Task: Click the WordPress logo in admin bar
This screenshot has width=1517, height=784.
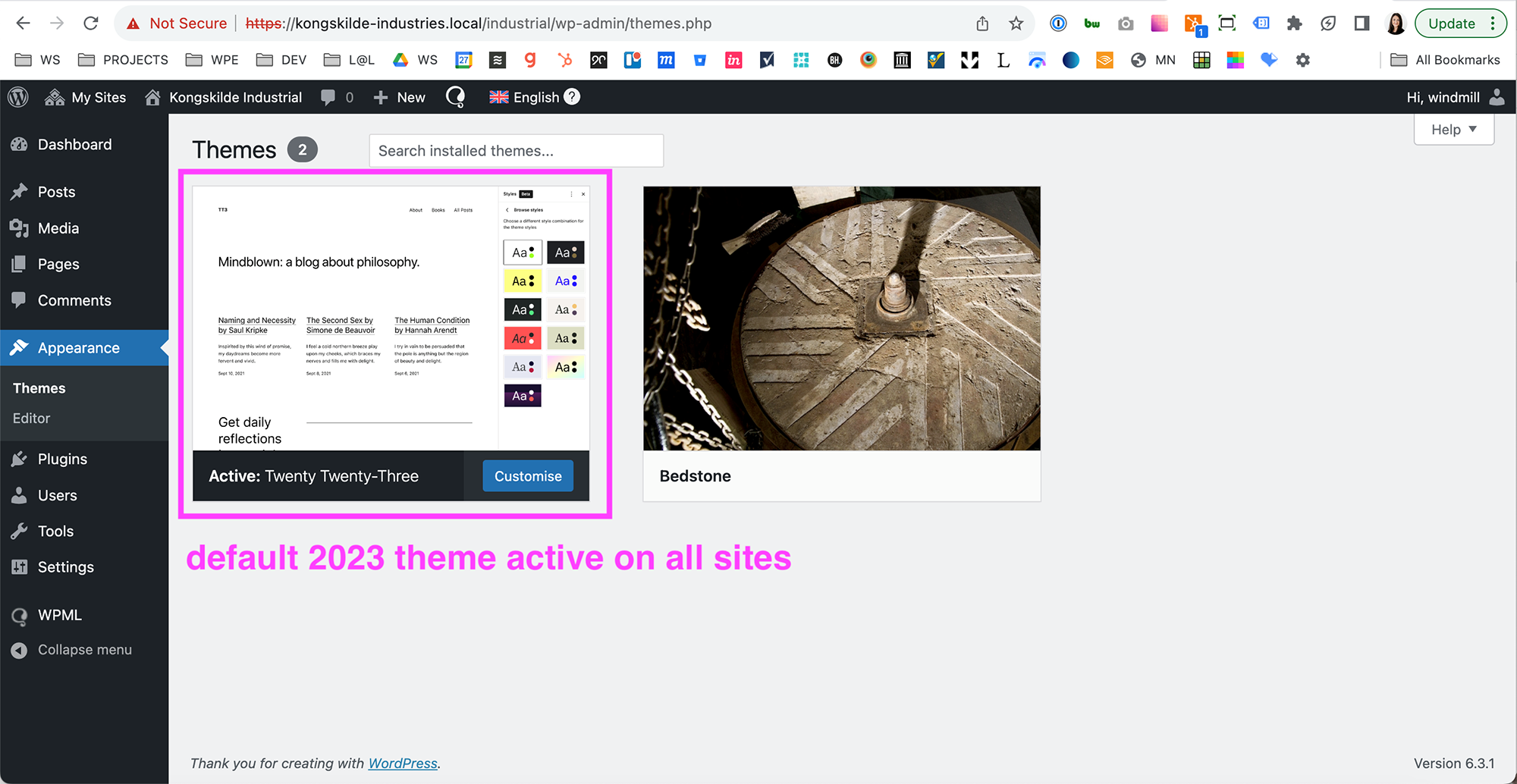Action: (x=18, y=97)
